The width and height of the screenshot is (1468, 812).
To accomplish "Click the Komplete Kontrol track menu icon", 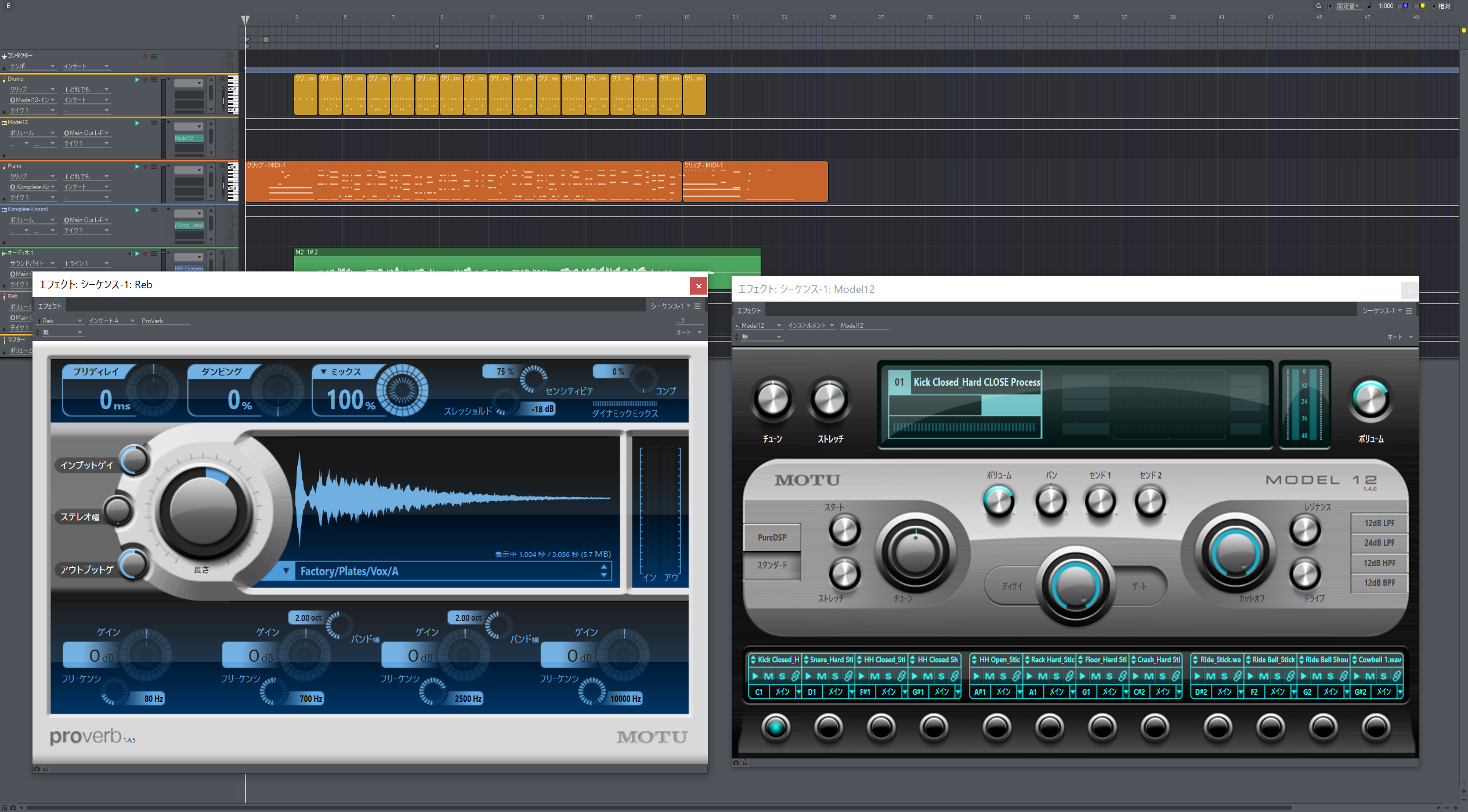I will [x=154, y=210].
